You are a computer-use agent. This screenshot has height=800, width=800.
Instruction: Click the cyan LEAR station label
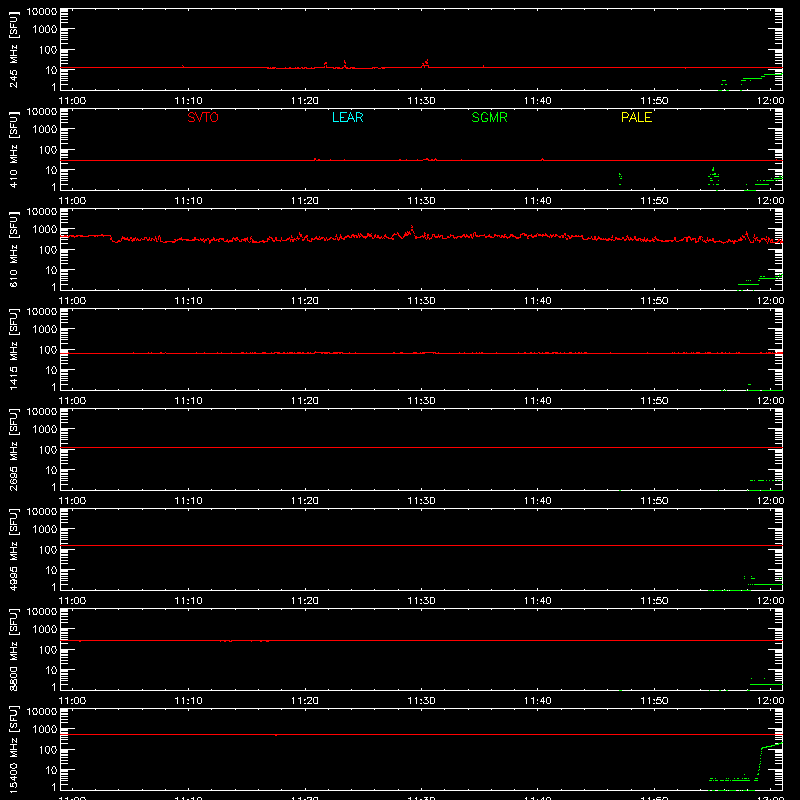click(347, 117)
